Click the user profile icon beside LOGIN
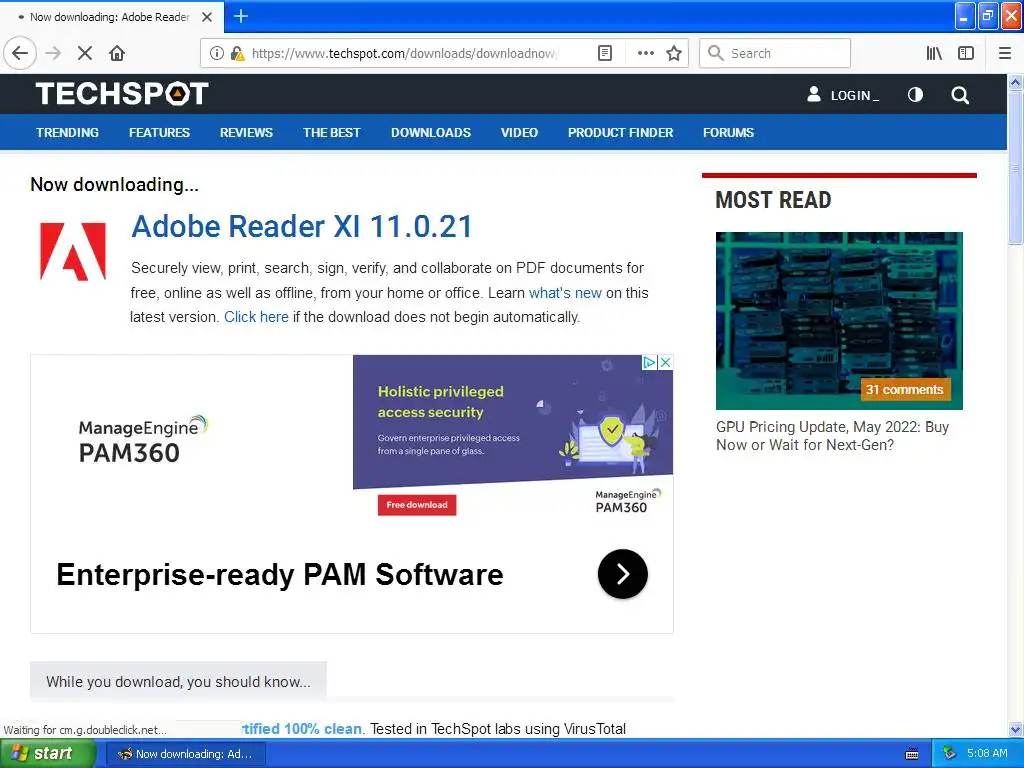Screen dimensions: 1024x768 [x=814, y=95]
